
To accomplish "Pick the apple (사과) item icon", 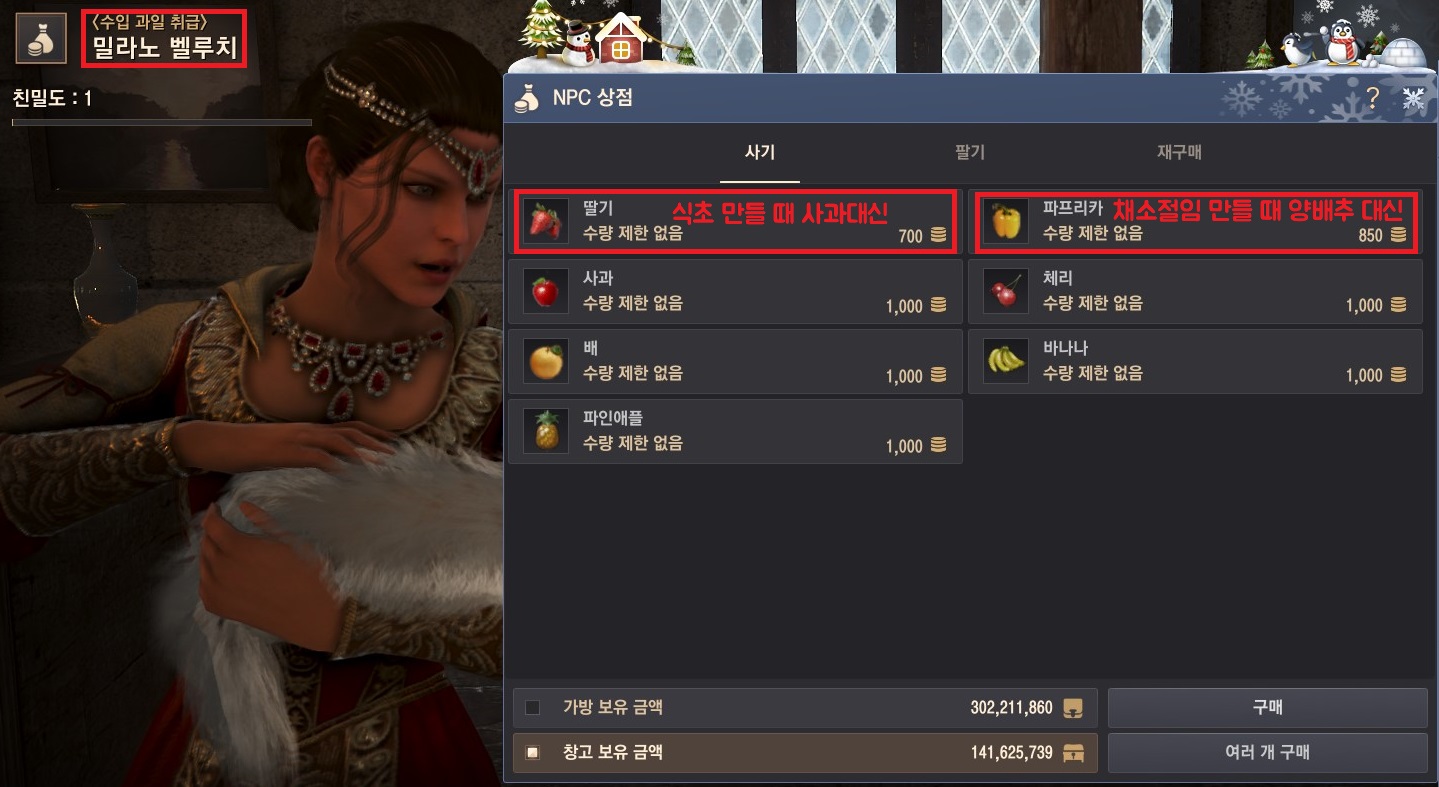I will 545,292.
